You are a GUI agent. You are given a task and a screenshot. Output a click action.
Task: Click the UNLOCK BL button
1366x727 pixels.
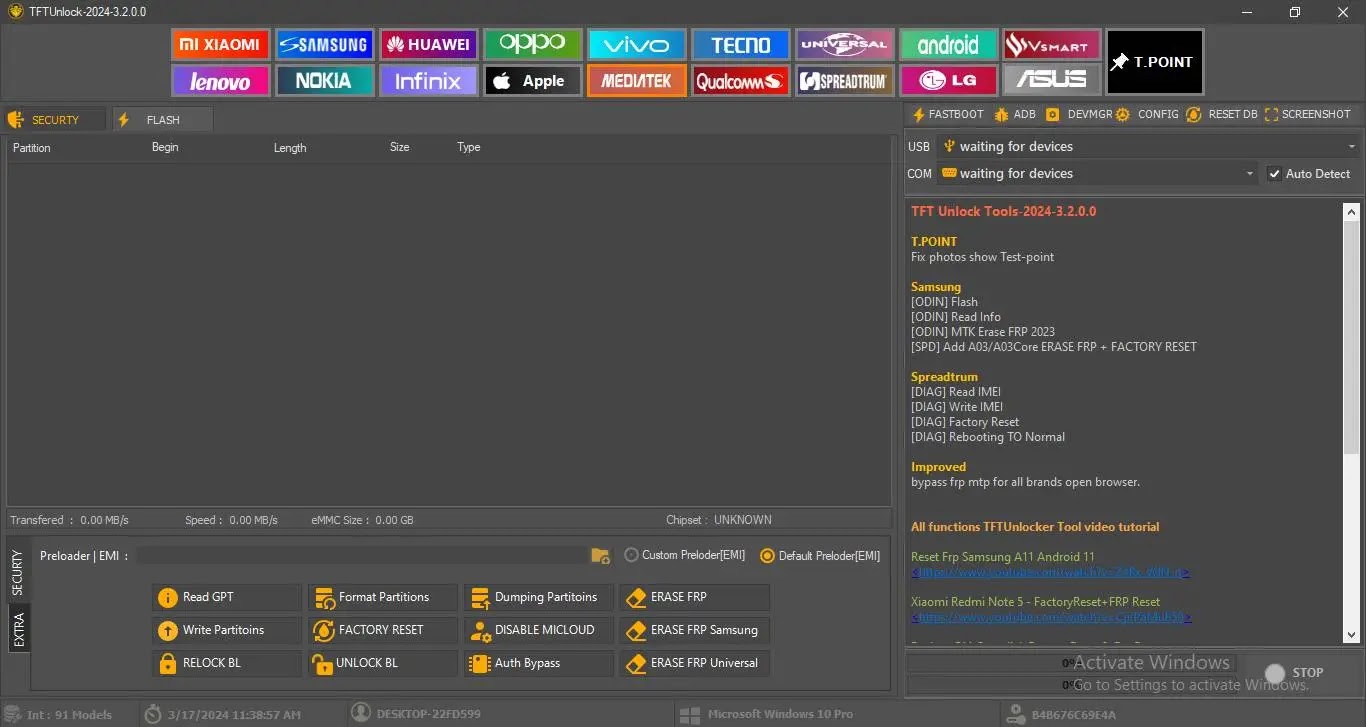click(x=383, y=663)
